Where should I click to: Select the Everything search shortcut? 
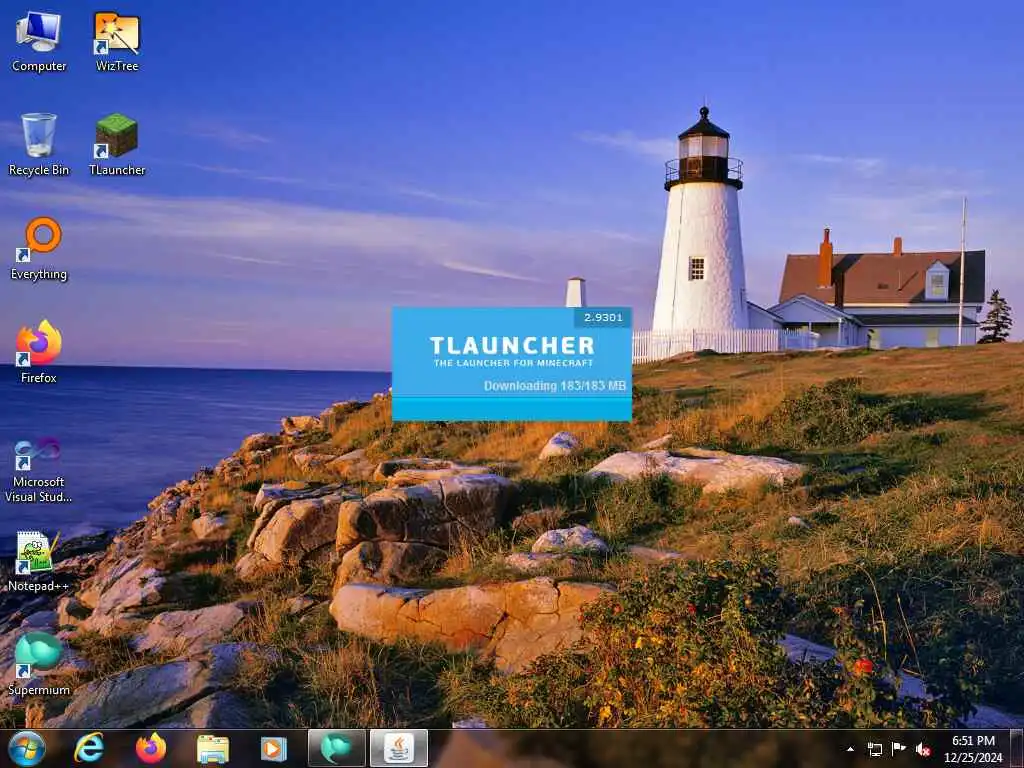tap(39, 249)
